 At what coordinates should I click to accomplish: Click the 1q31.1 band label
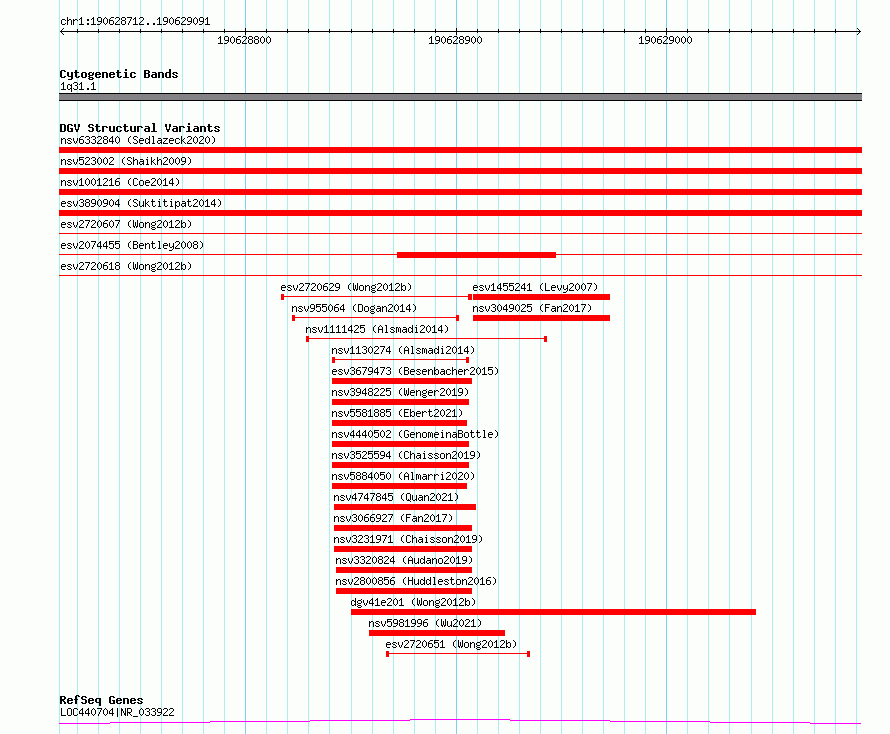tap(78, 86)
